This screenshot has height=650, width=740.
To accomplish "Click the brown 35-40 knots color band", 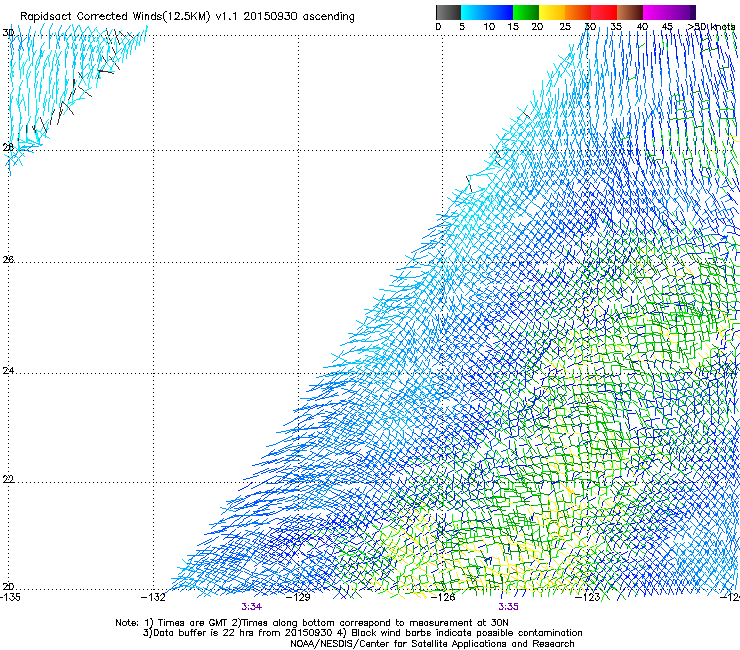I will [x=630, y=12].
